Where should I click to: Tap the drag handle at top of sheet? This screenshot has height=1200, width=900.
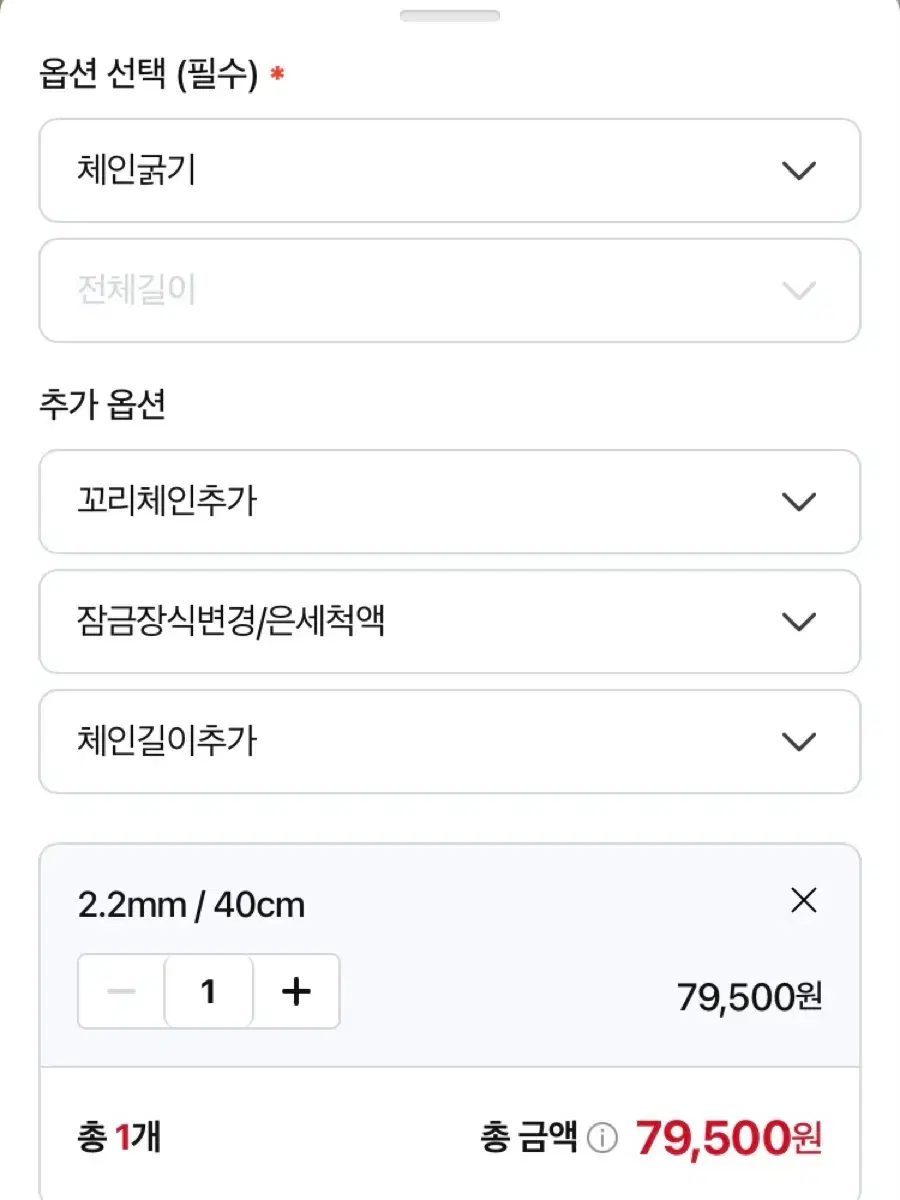449,16
